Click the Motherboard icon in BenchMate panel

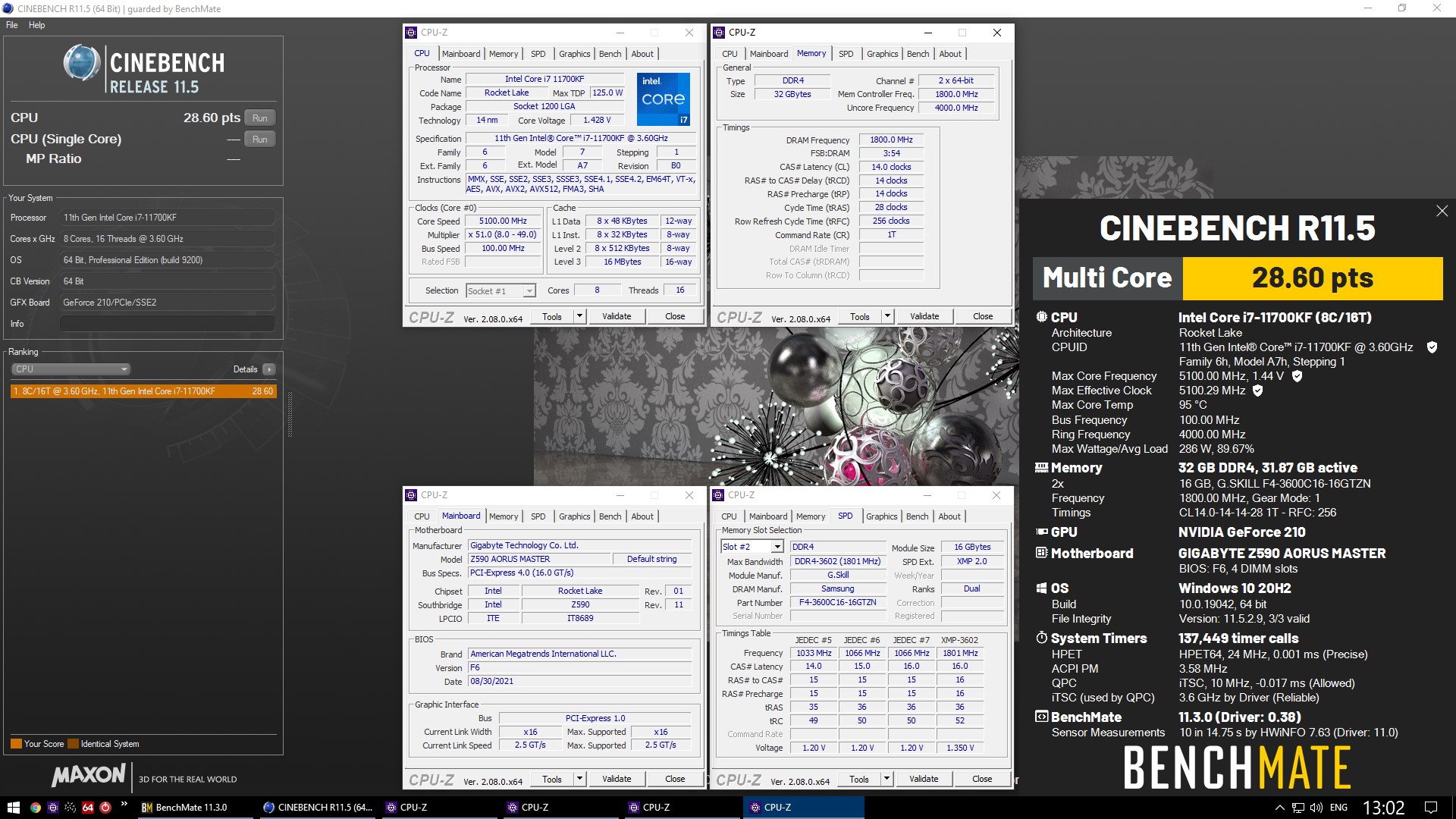pyautogui.click(x=1042, y=553)
